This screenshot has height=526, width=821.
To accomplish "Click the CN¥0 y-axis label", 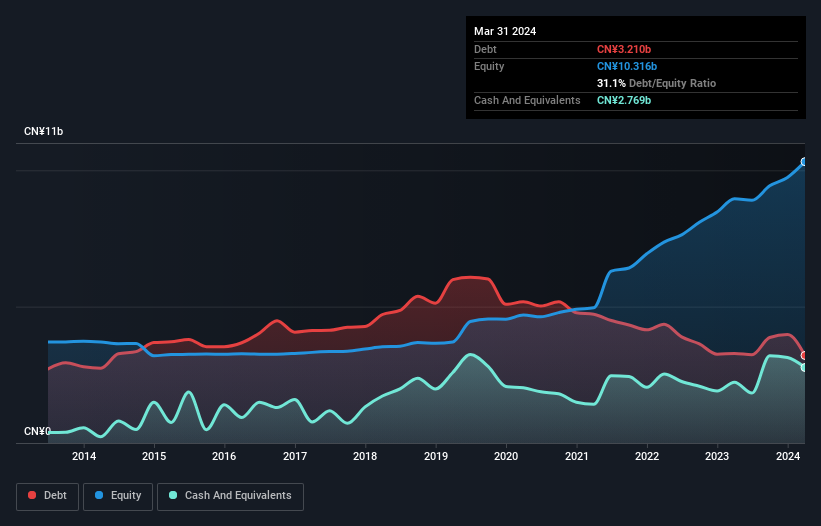I will point(37,431).
